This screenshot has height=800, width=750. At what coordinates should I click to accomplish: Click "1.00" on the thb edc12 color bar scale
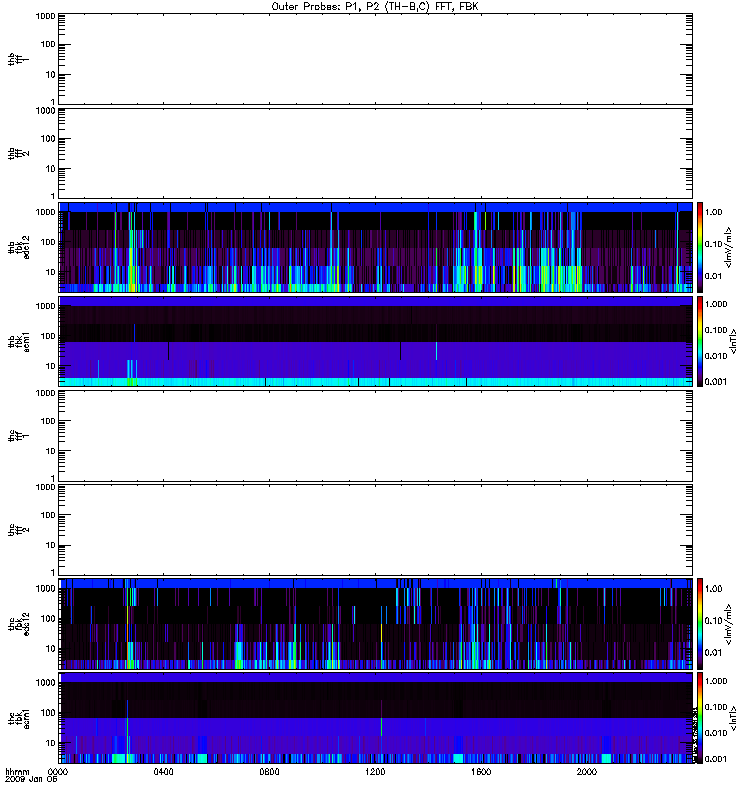click(x=713, y=212)
